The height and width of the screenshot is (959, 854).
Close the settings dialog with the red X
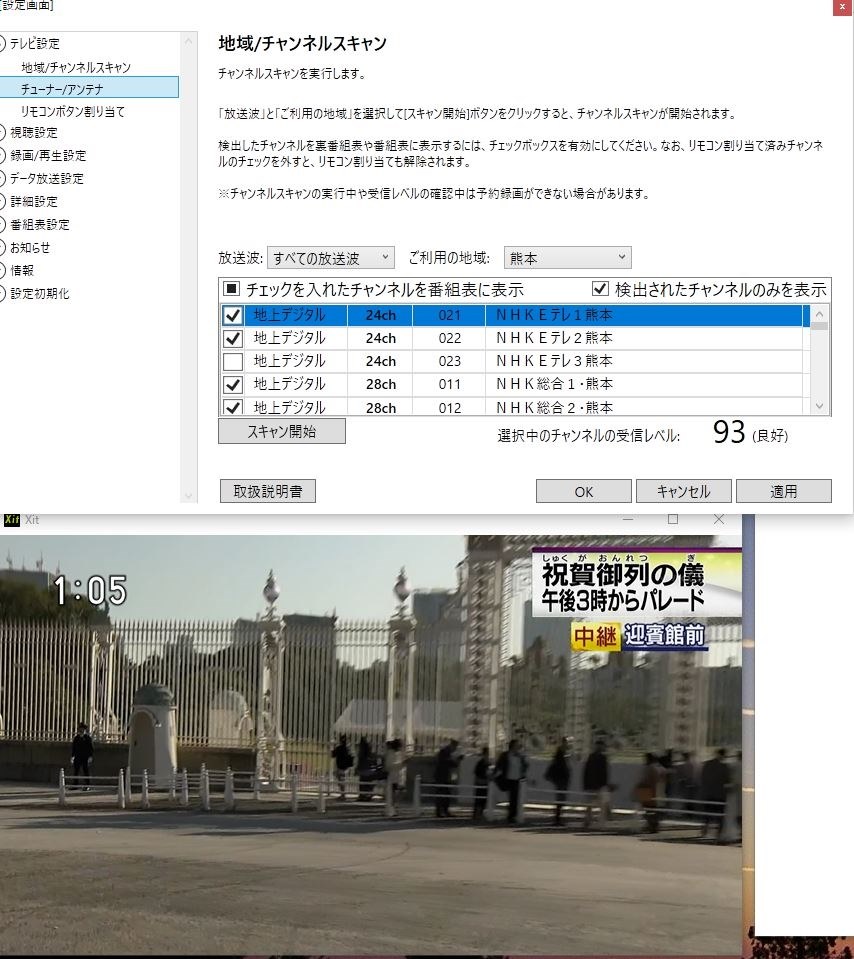click(842, 7)
